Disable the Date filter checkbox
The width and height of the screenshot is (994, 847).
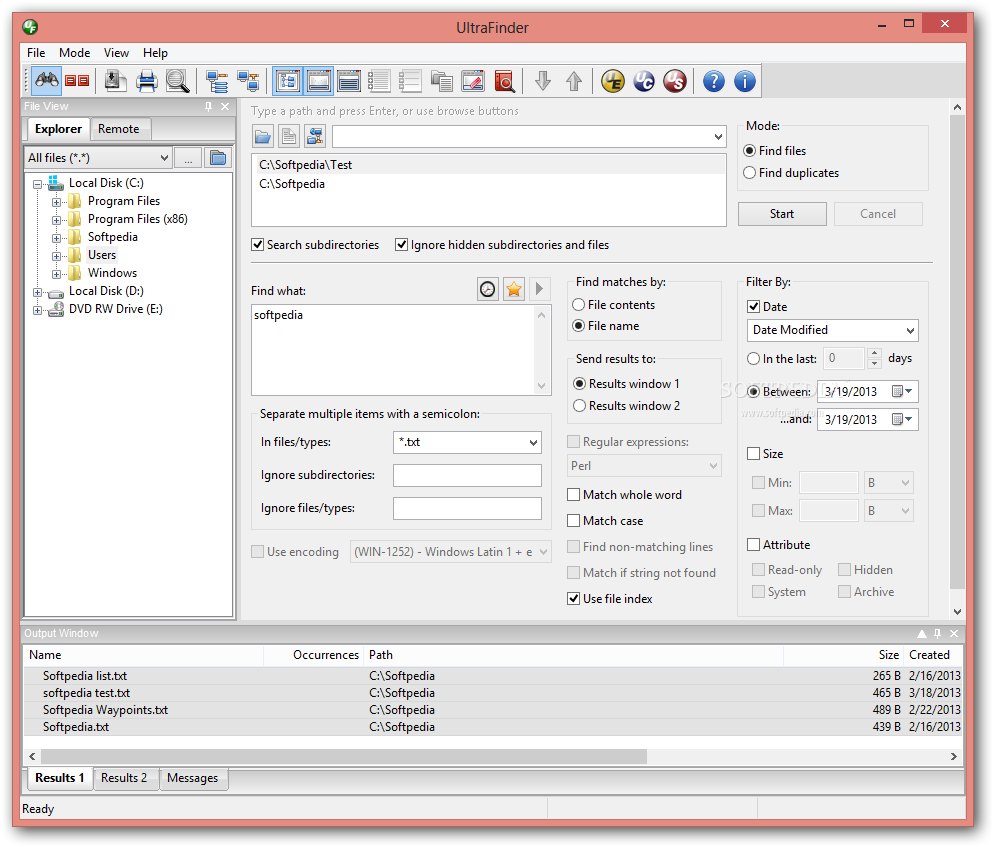pyautogui.click(x=754, y=307)
